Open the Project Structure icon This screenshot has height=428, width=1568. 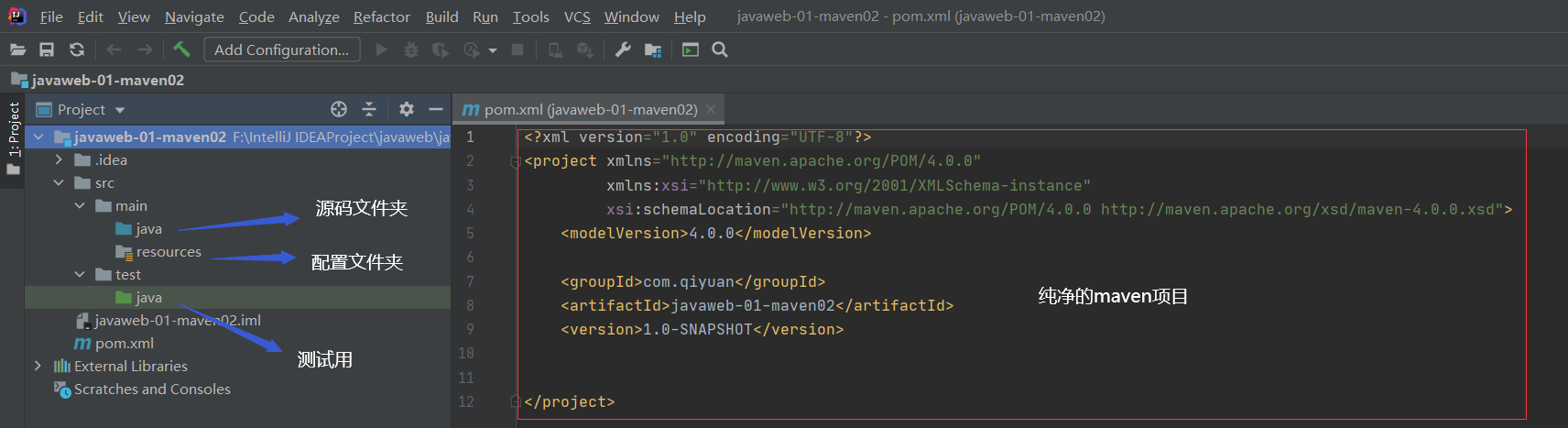pos(653,49)
